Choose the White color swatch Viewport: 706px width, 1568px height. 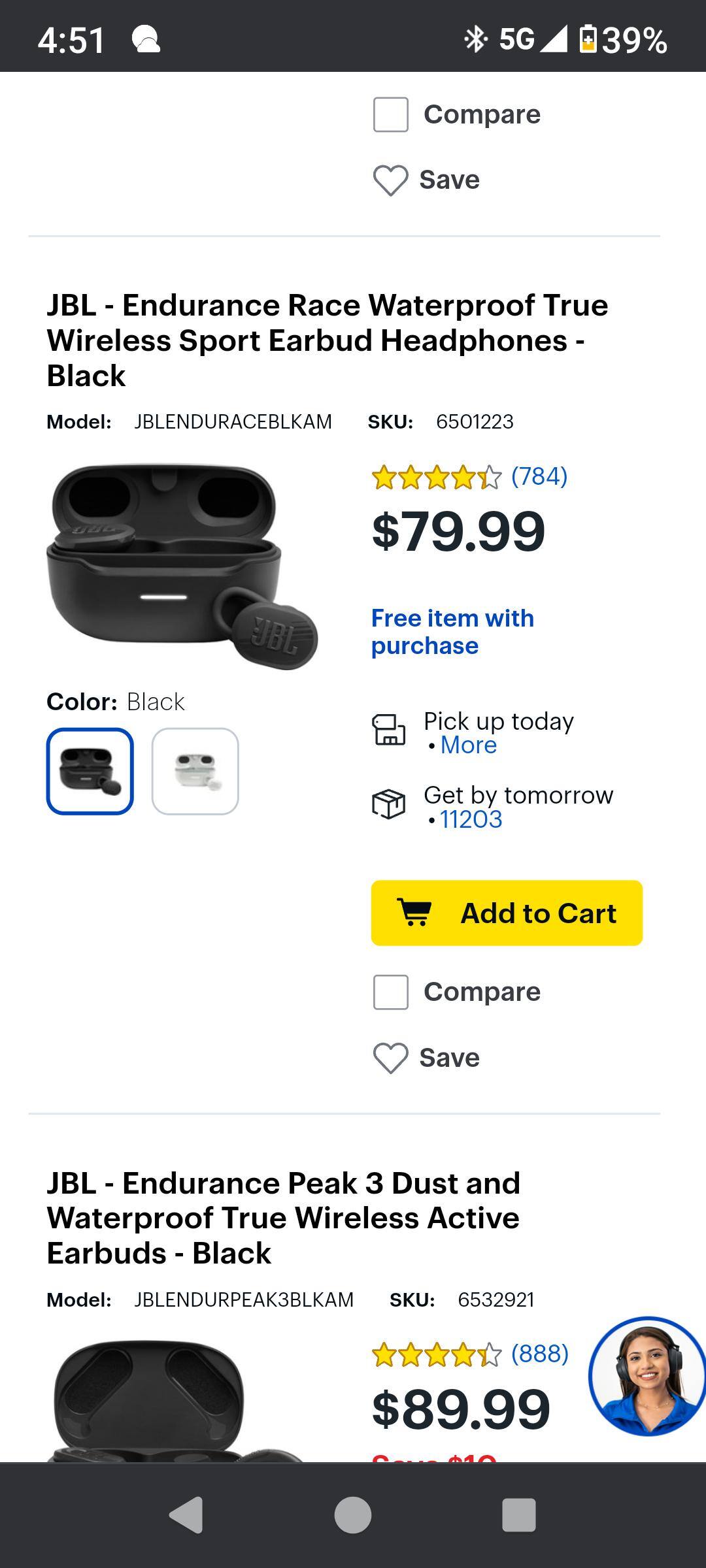pos(195,771)
